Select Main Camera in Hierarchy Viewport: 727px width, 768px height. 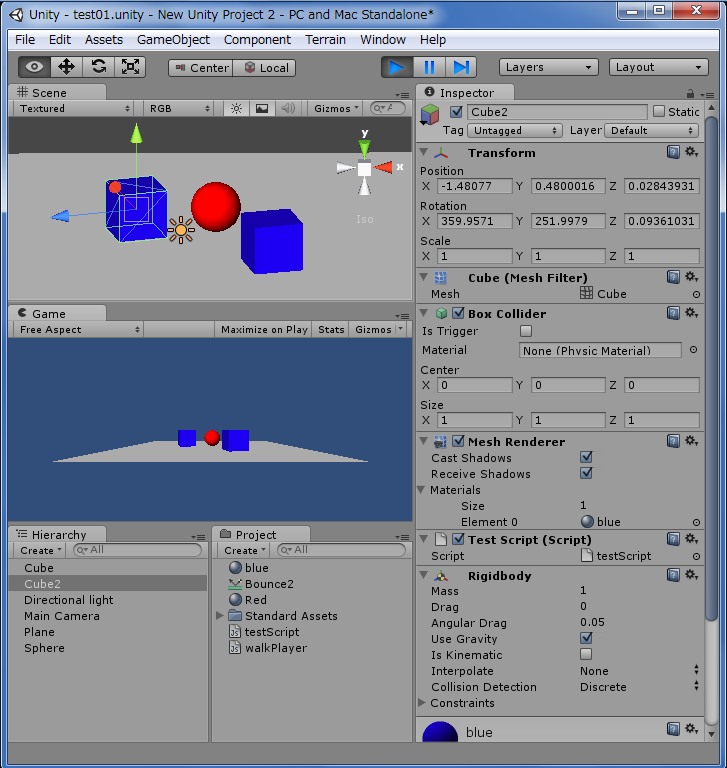click(62, 616)
